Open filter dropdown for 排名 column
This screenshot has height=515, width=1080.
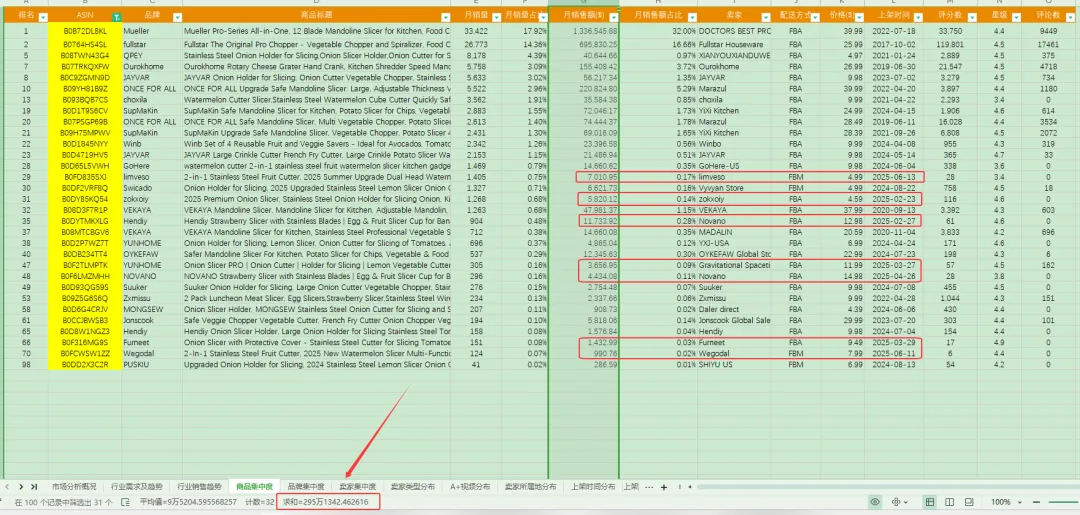pos(43,17)
